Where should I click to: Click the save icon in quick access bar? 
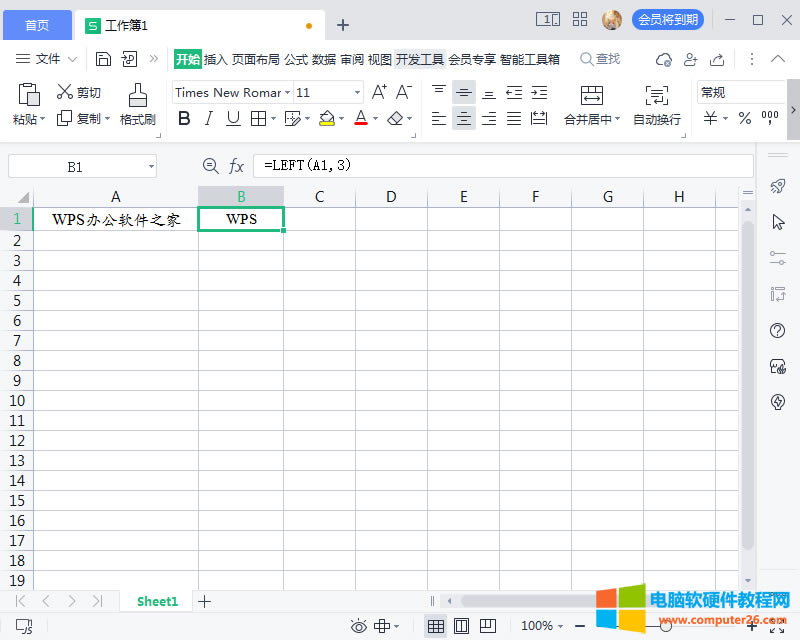click(103, 59)
